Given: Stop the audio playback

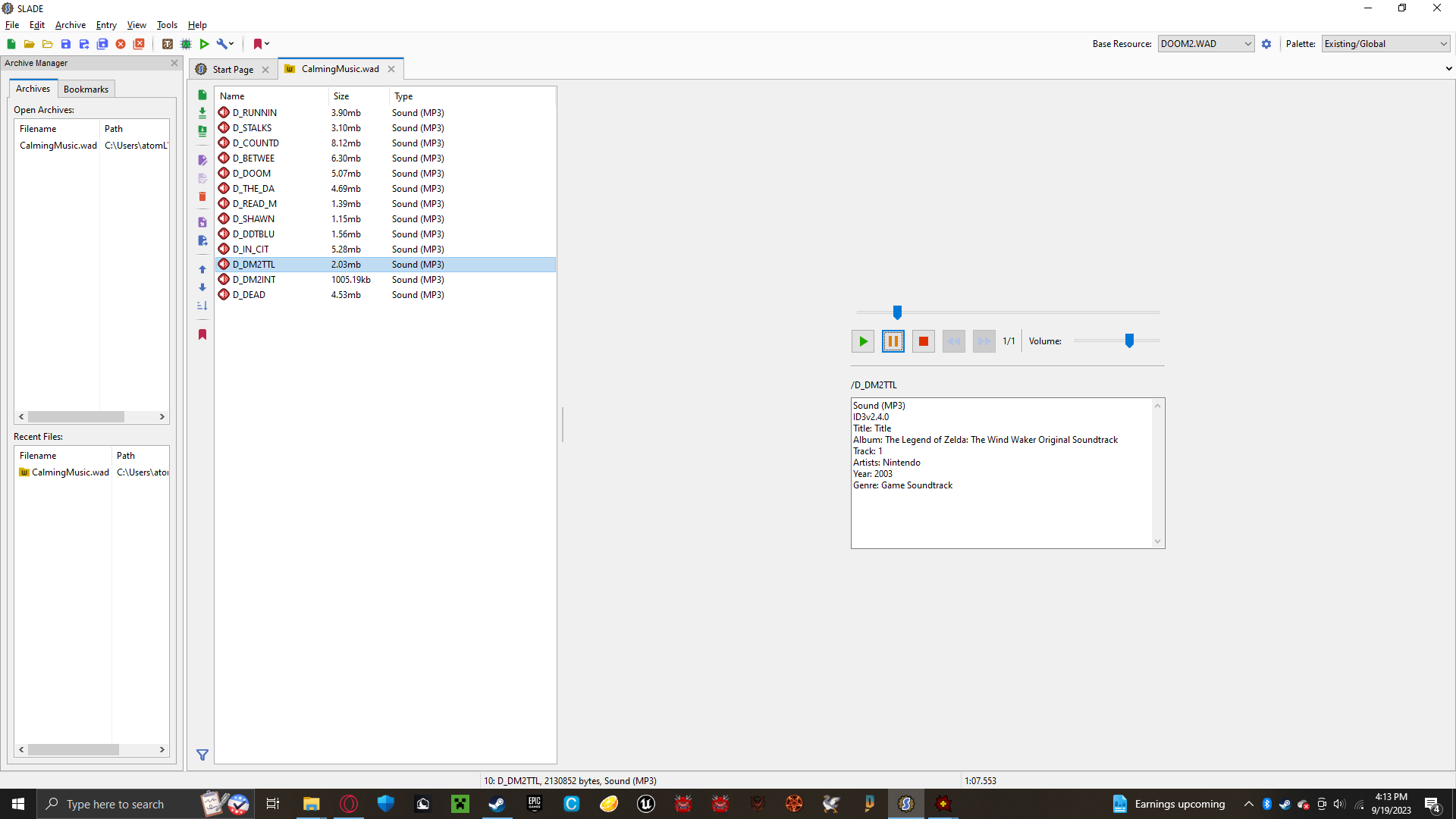Looking at the screenshot, I should [x=924, y=341].
